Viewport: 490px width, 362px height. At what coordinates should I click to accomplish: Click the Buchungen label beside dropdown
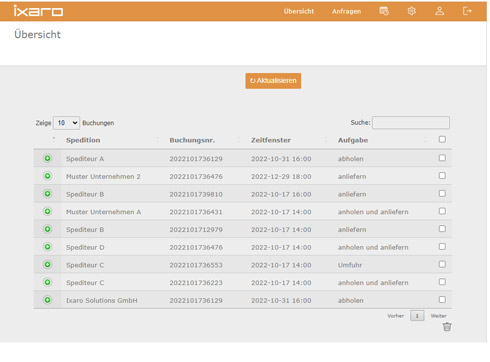[98, 123]
